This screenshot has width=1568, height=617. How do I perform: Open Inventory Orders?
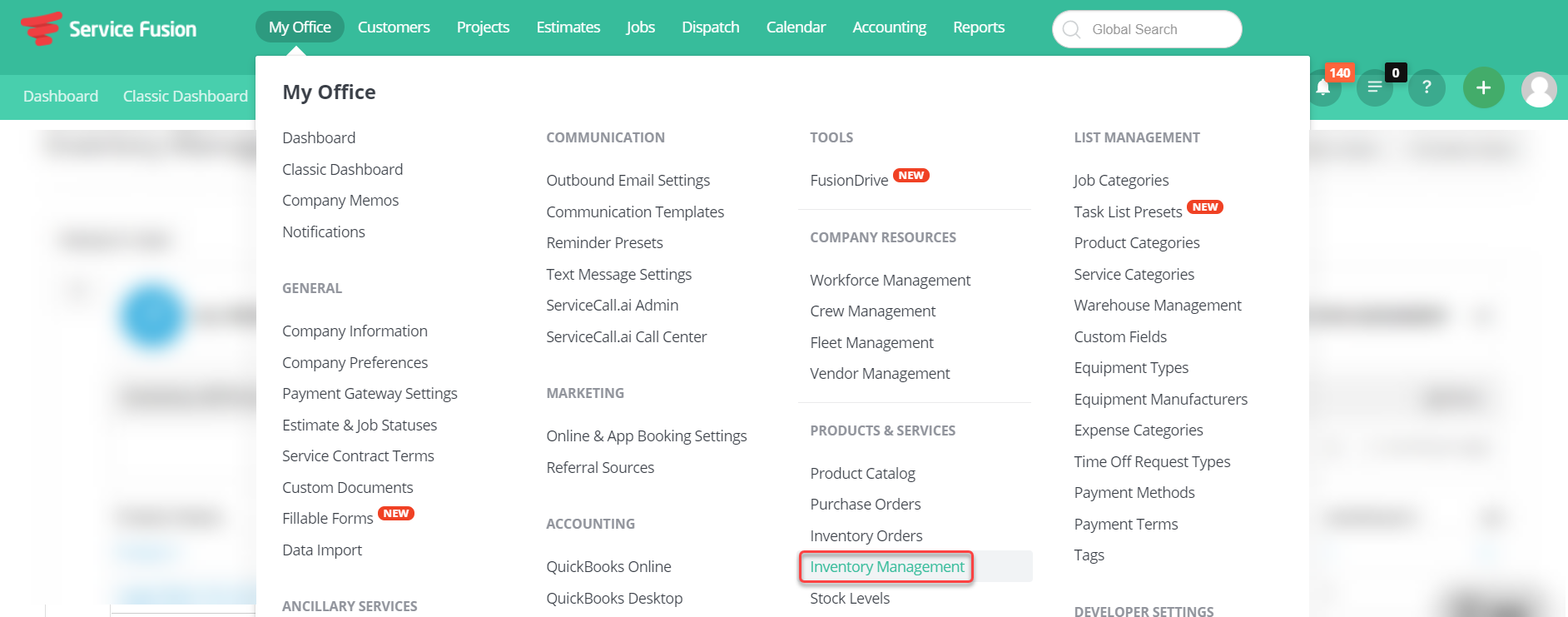(x=866, y=535)
